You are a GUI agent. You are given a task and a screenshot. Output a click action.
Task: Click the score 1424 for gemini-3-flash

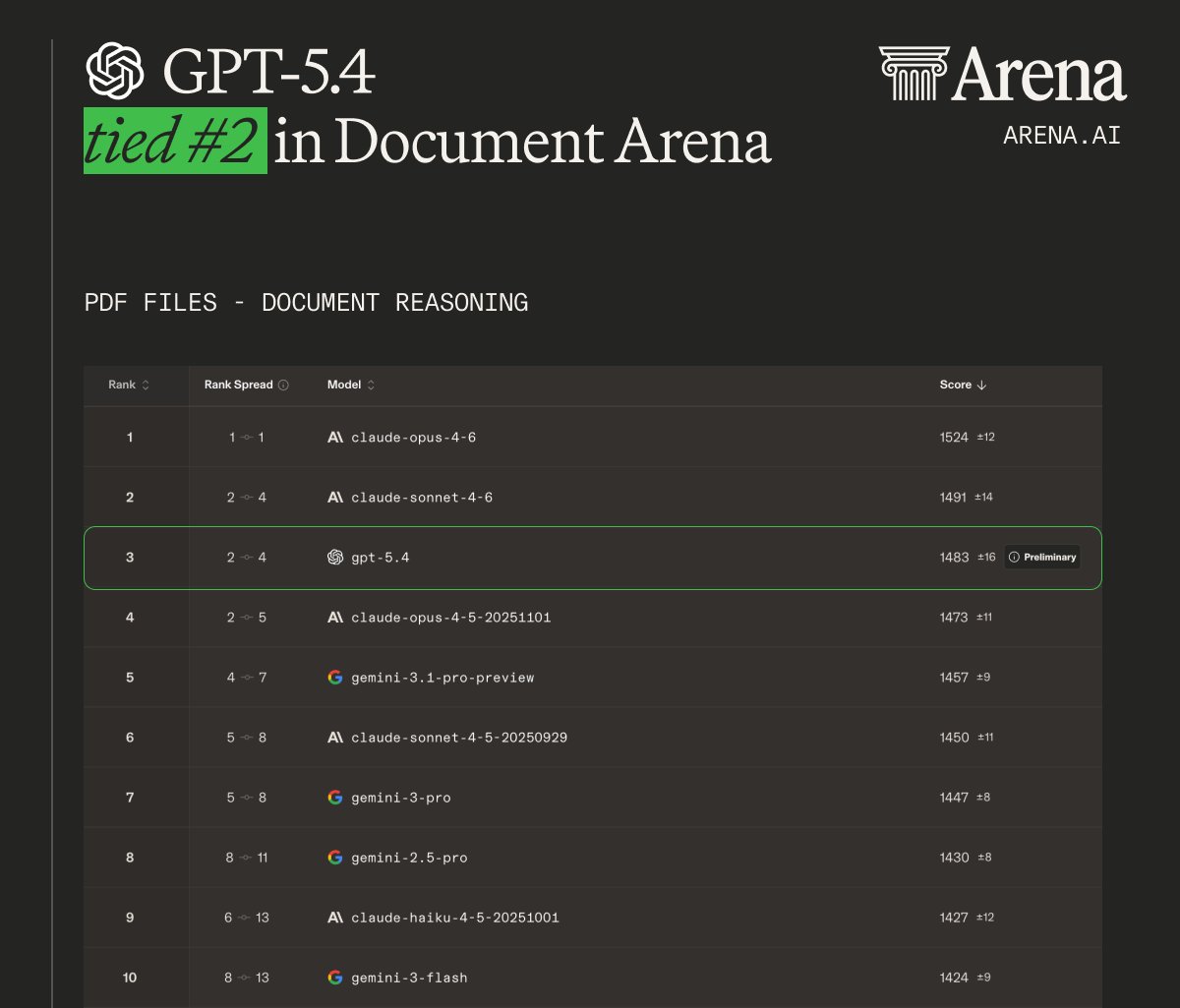[x=954, y=977]
